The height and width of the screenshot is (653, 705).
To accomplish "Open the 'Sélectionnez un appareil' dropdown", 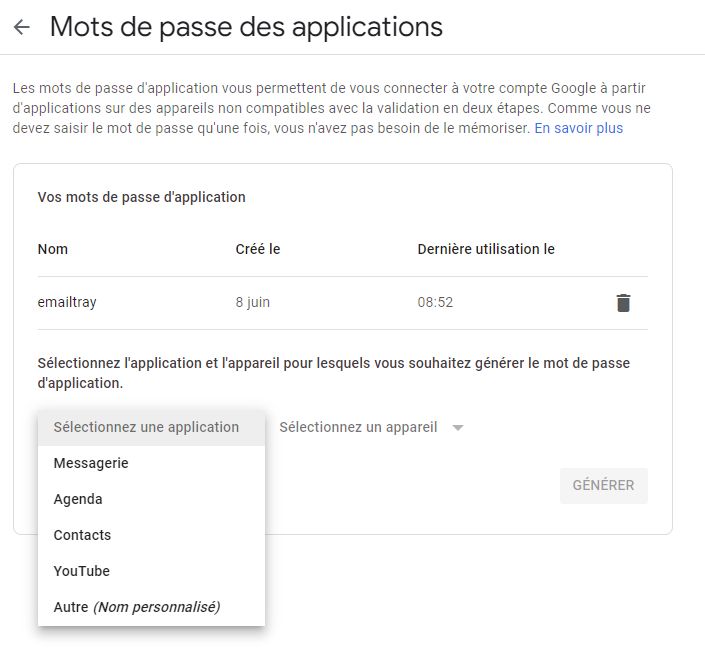I will 358,427.
